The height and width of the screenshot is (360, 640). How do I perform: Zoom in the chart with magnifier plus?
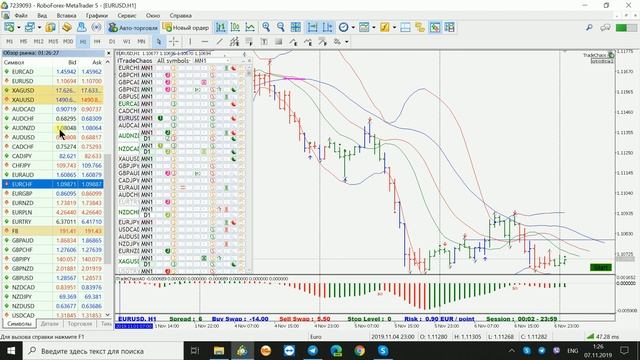266,27
